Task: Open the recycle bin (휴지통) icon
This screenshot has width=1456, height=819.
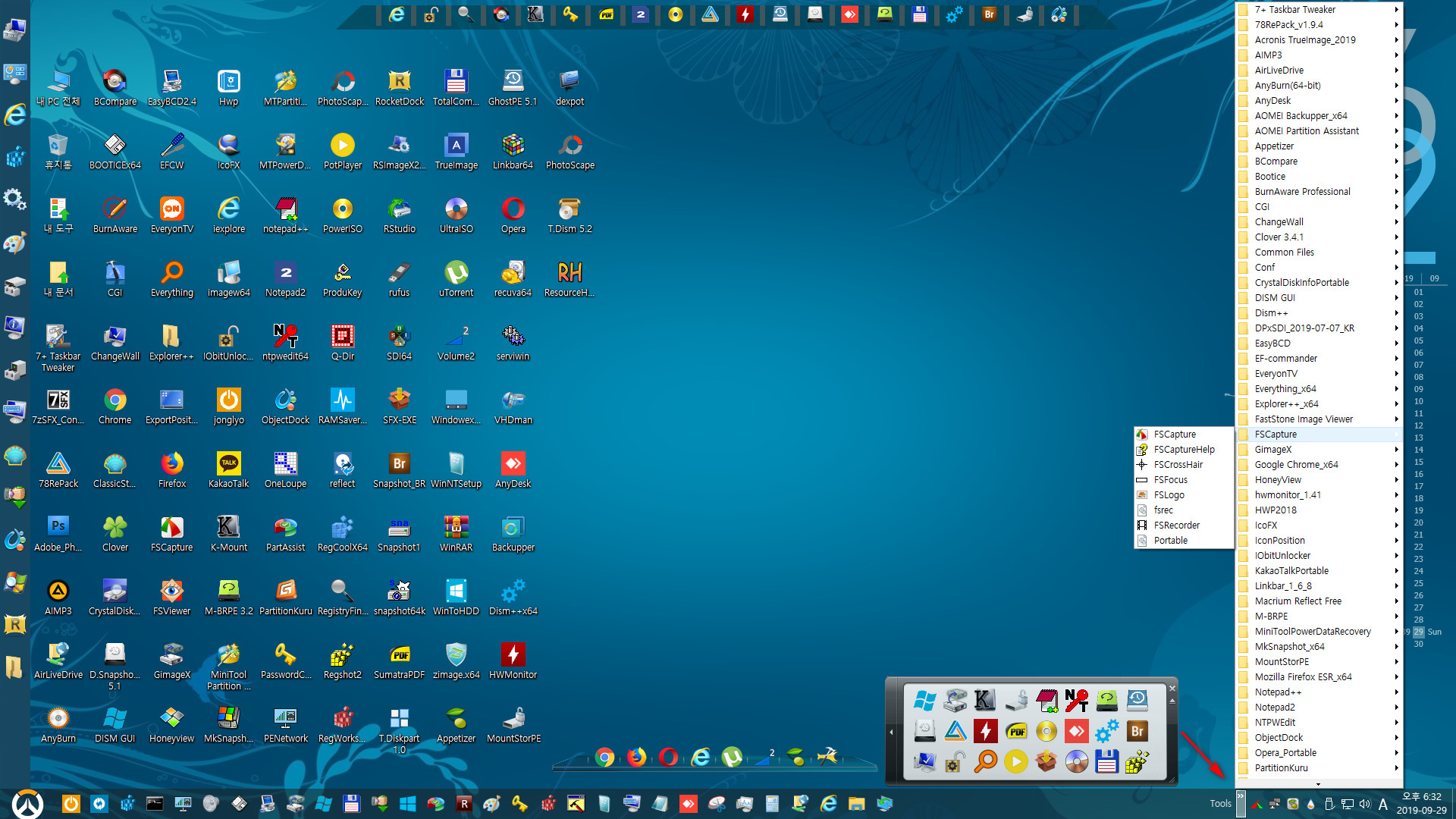Action: coord(58,151)
